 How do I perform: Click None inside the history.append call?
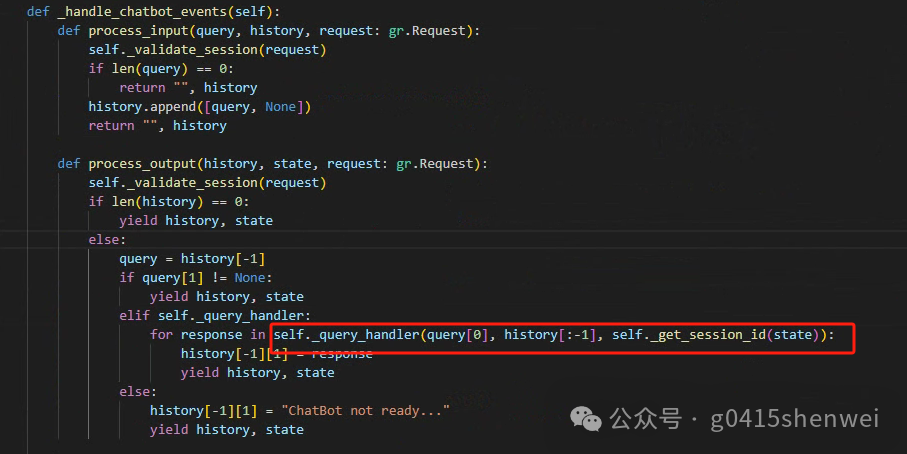[280, 107]
